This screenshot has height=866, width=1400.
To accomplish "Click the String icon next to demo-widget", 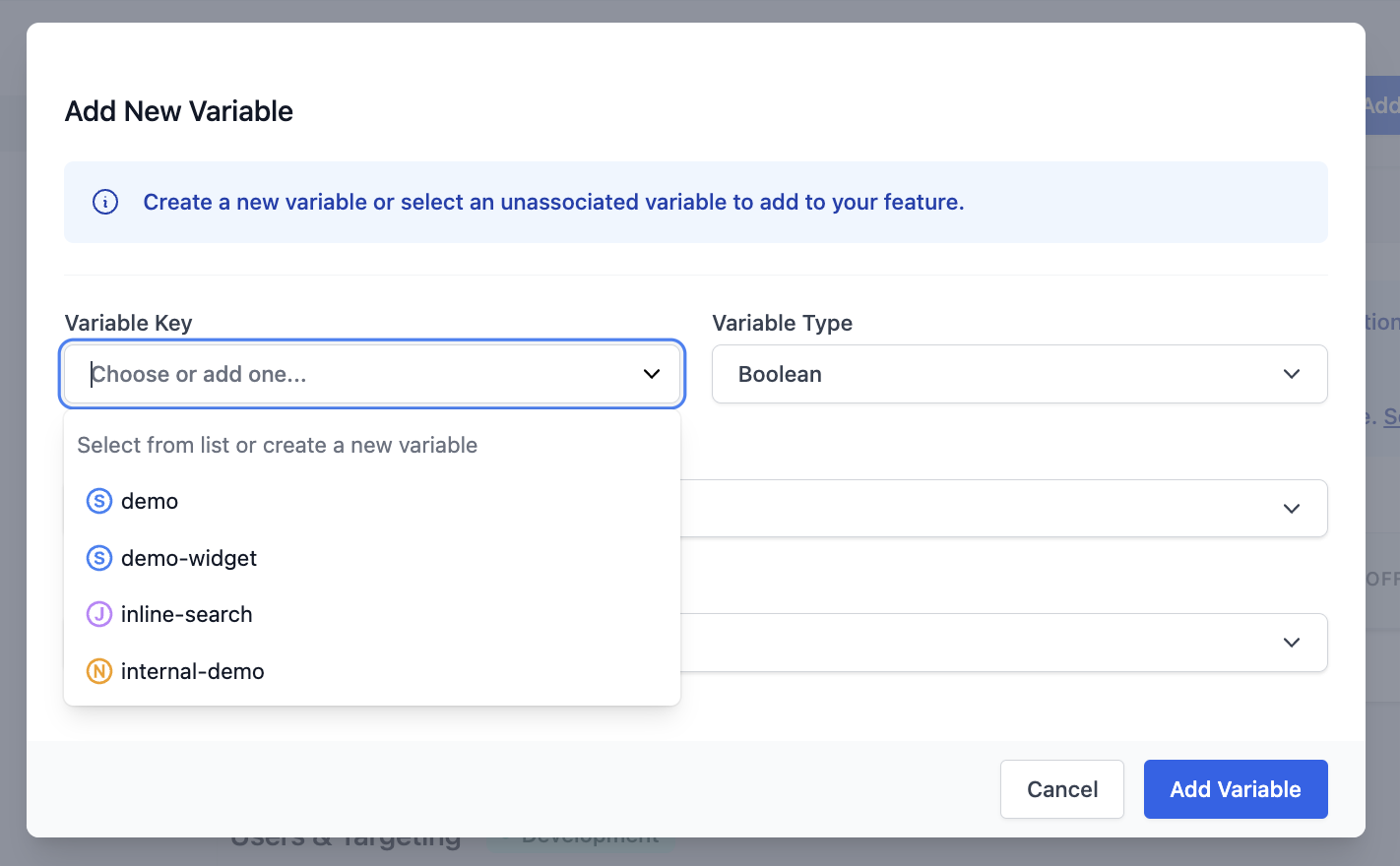I will [x=98, y=558].
